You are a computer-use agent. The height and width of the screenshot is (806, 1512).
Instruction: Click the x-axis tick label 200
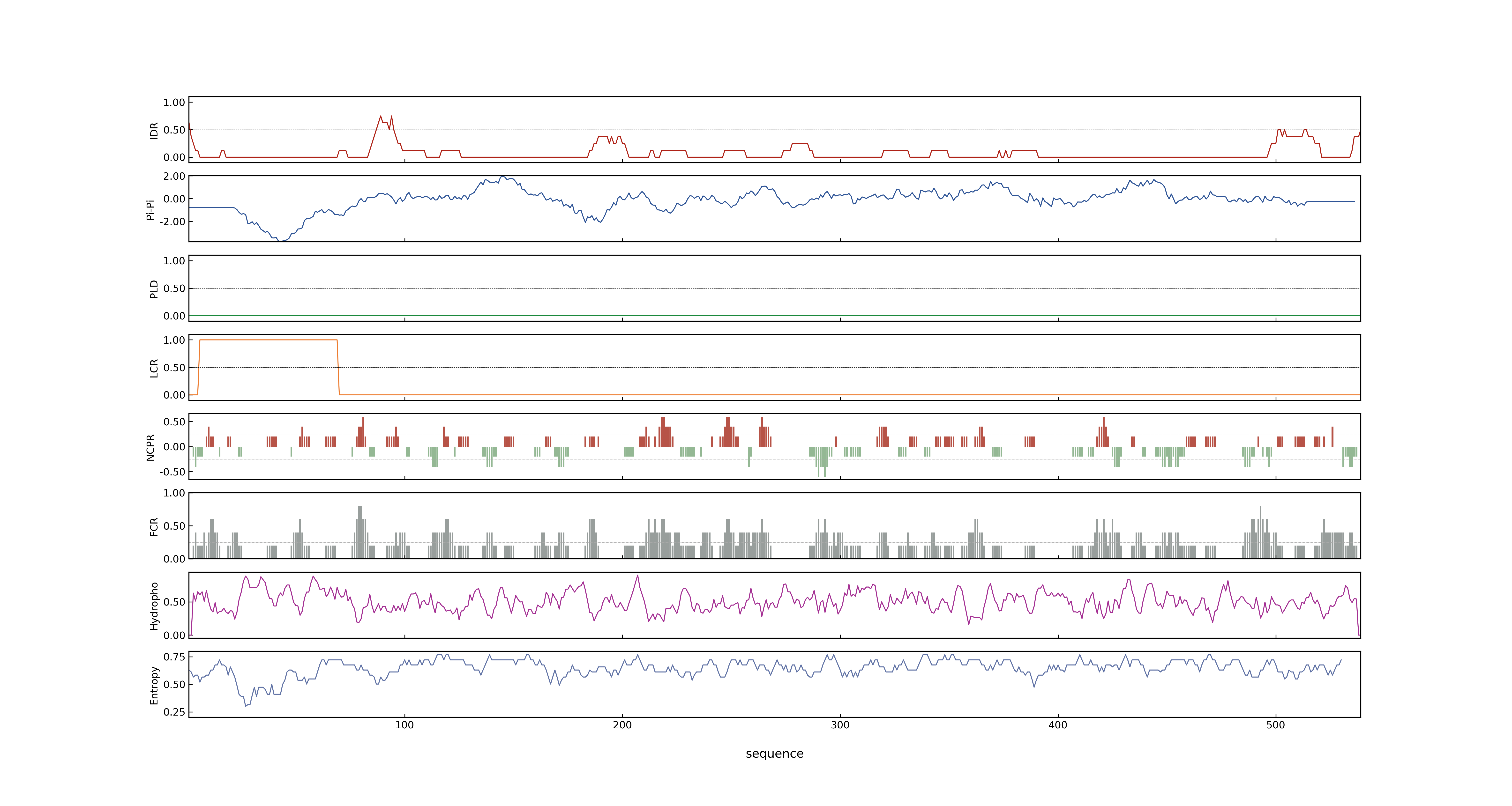[x=622, y=725]
